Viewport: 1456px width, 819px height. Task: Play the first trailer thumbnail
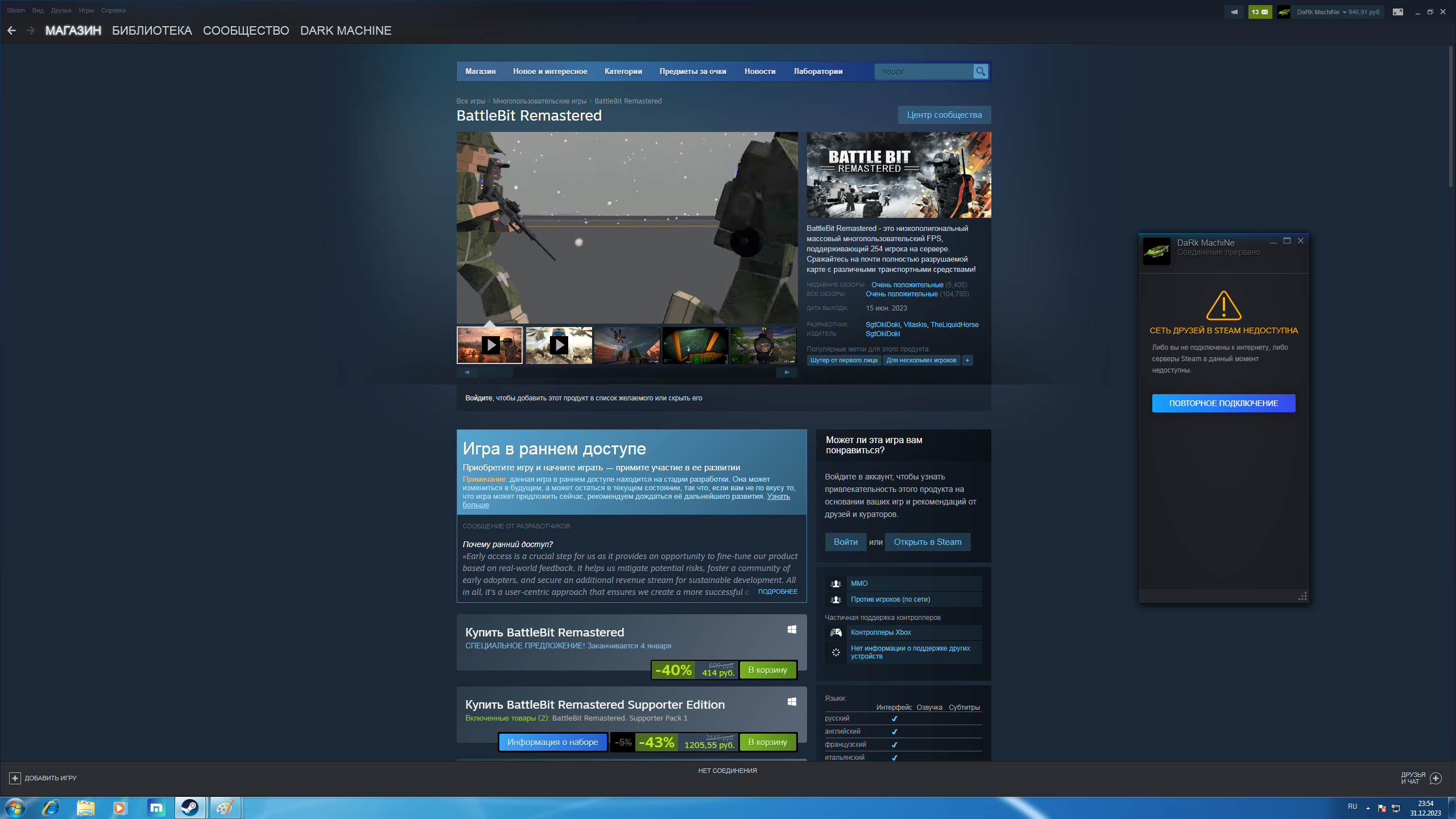[490, 345]
